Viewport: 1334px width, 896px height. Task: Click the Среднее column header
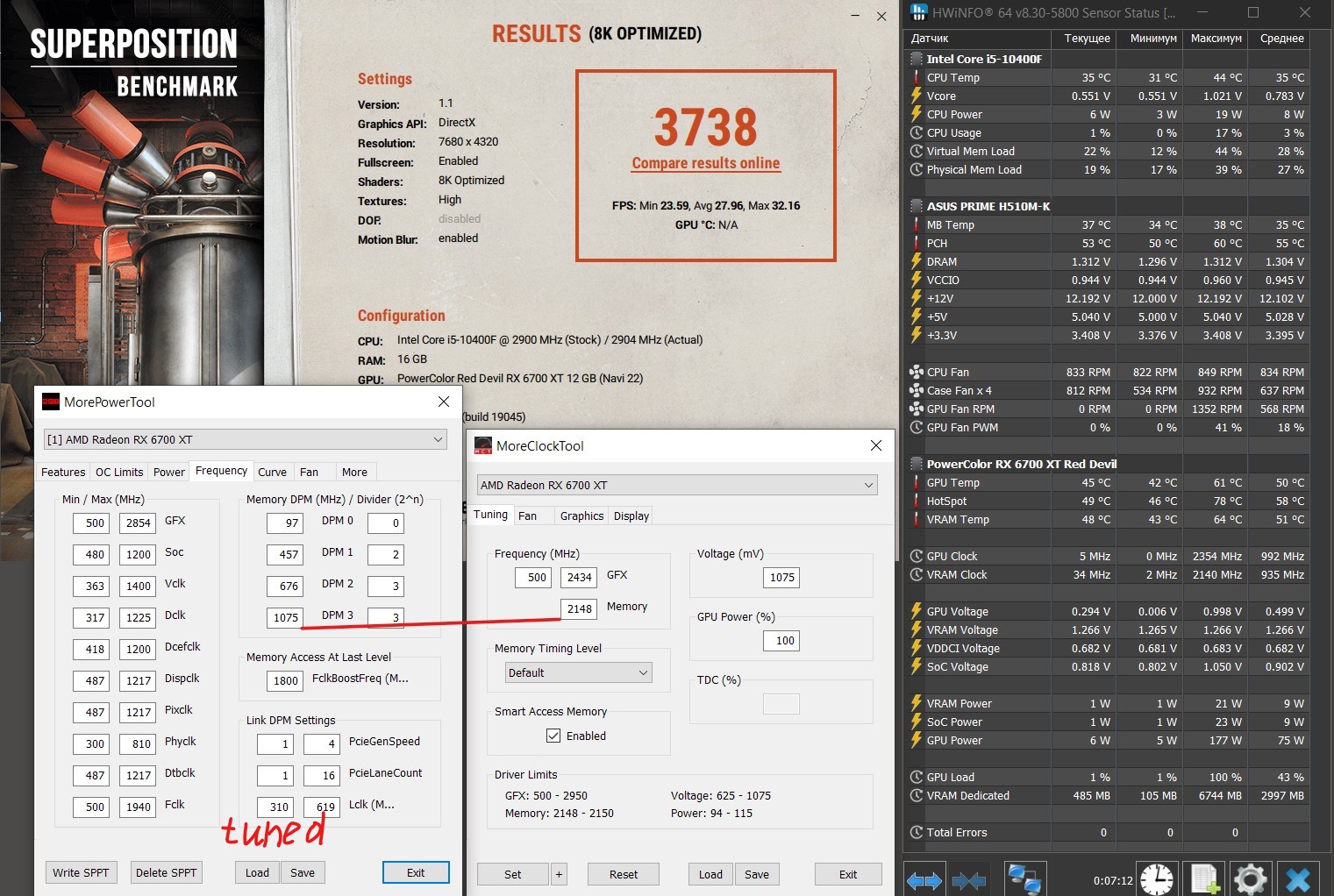[1280, 39]
